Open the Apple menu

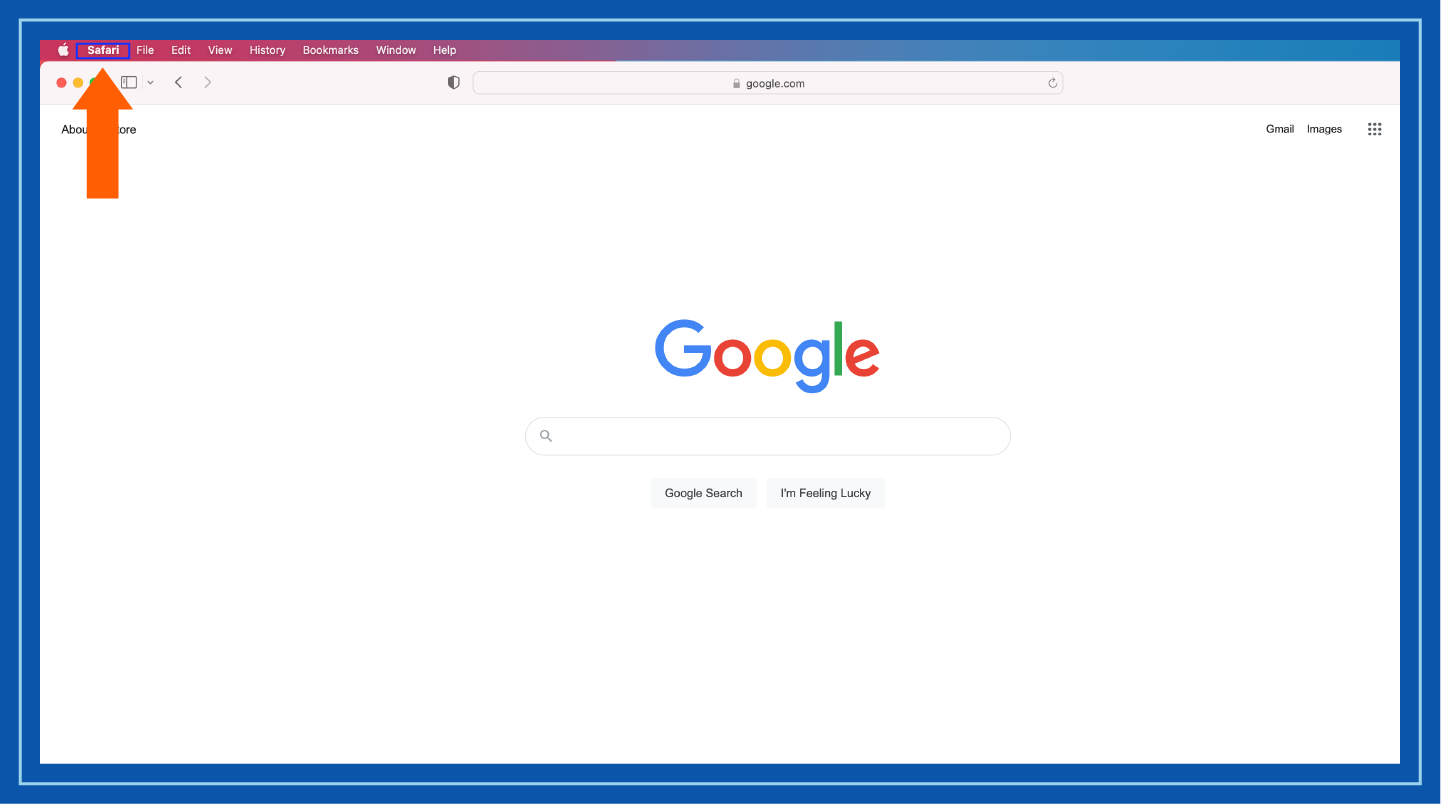62,50
